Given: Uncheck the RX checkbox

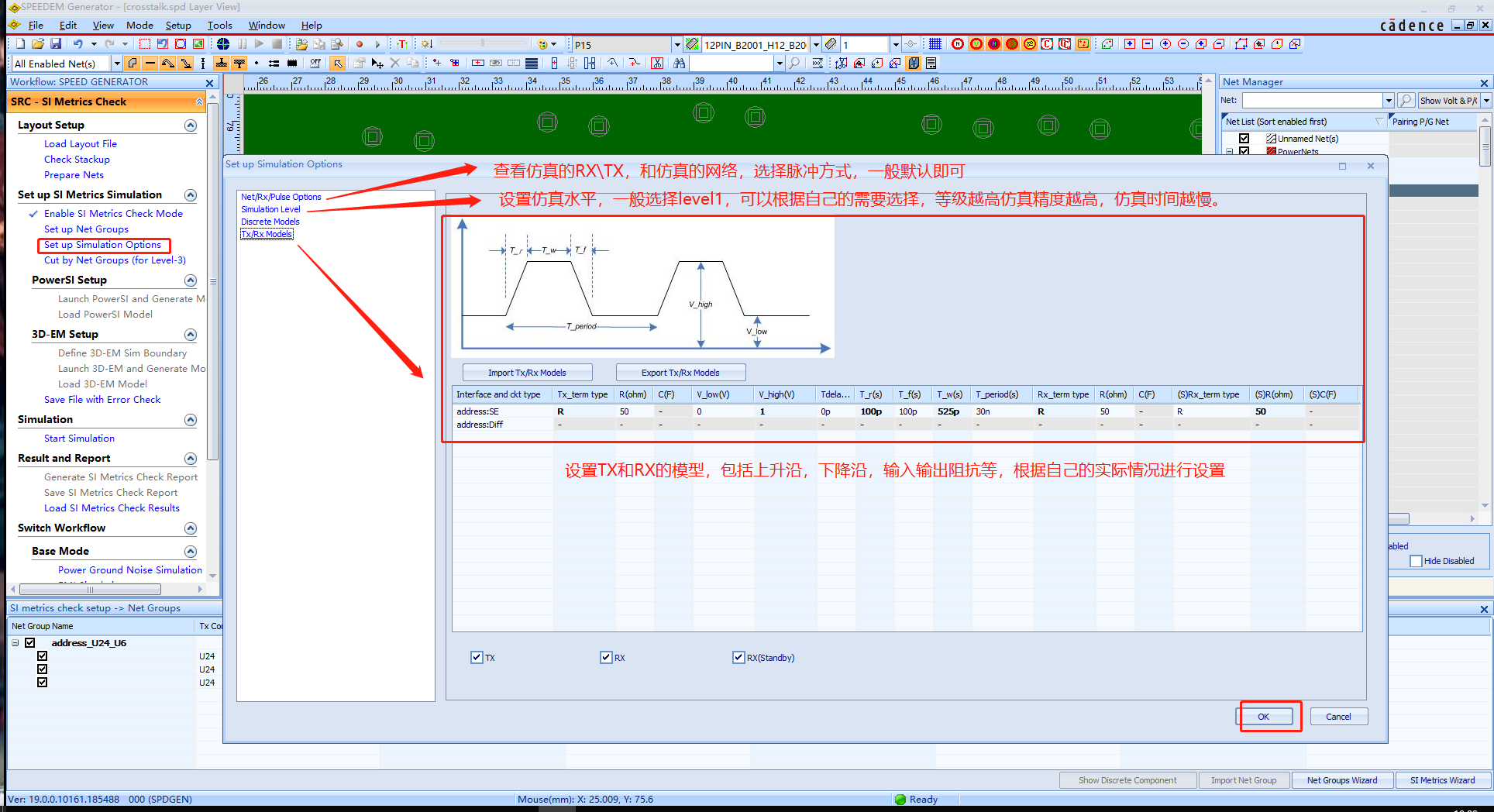Looking at the screenshot, I should pos(606,658).
